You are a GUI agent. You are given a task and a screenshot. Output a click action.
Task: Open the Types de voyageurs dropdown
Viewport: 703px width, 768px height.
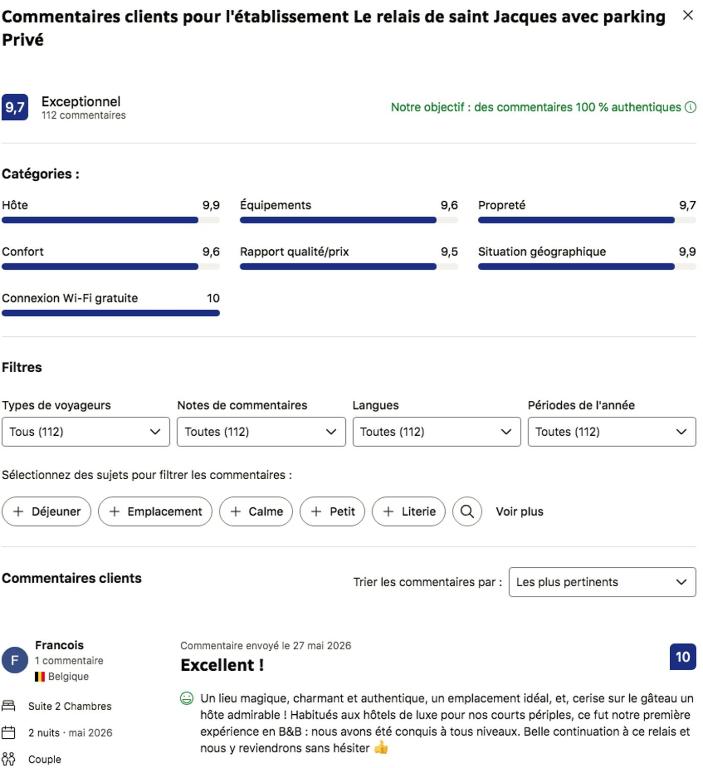point(86,432)
